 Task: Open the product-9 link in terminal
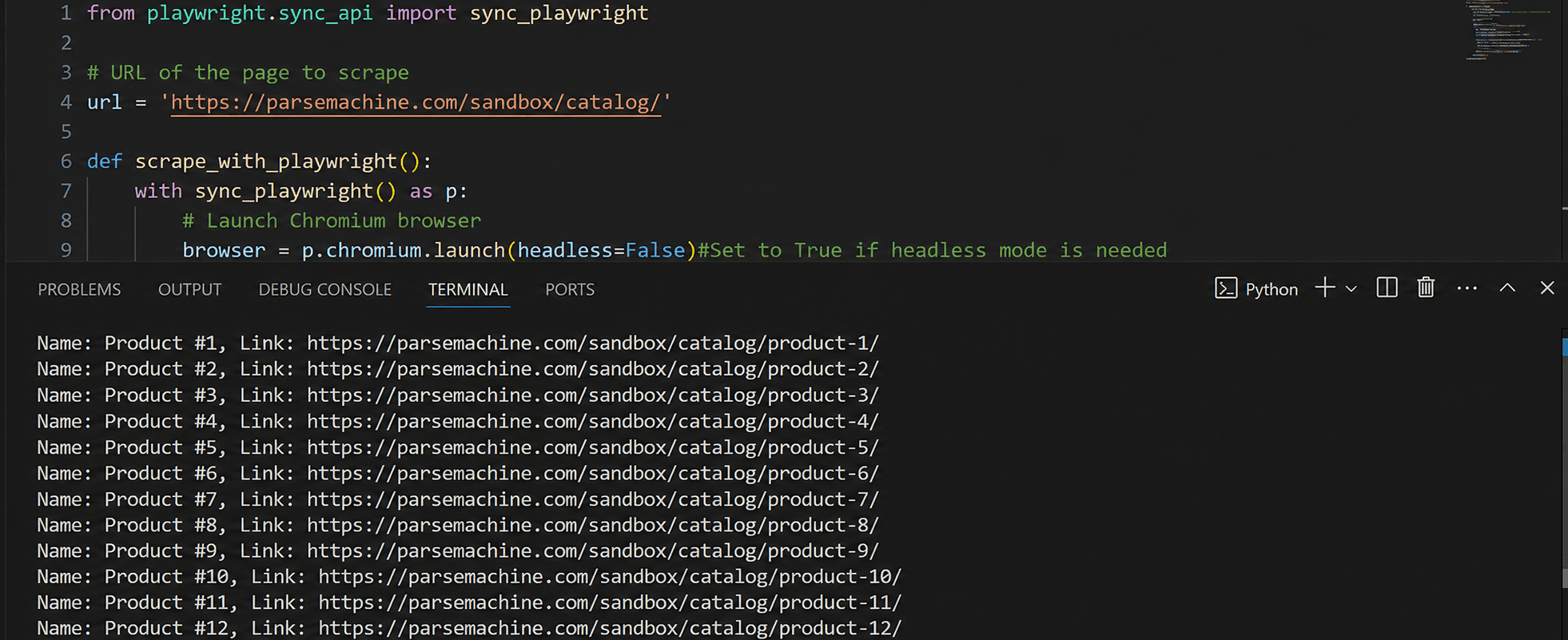[593, 551]
